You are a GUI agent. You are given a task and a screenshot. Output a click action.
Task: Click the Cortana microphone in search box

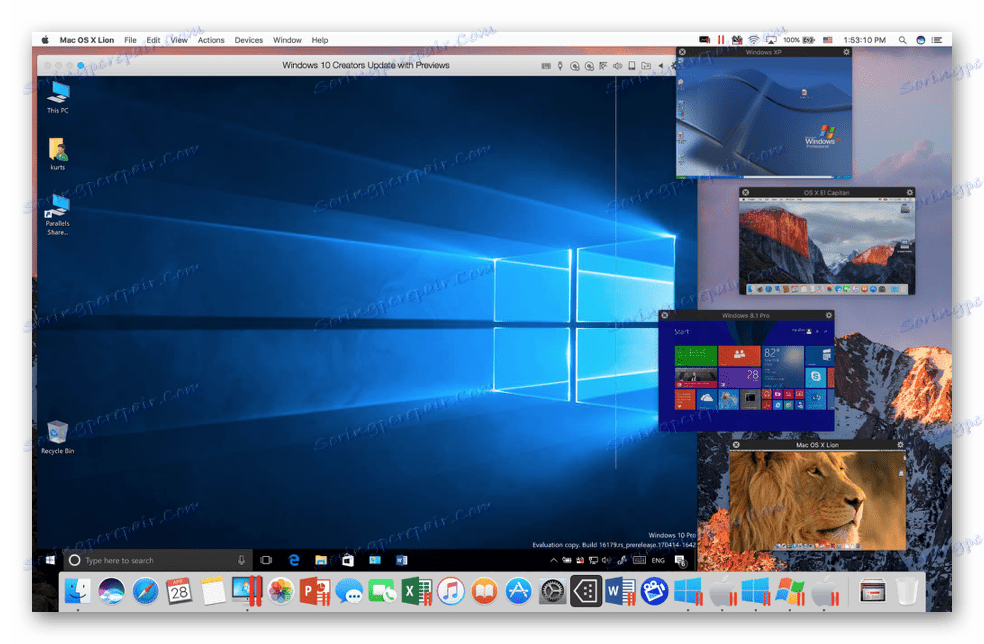[242, 560]
